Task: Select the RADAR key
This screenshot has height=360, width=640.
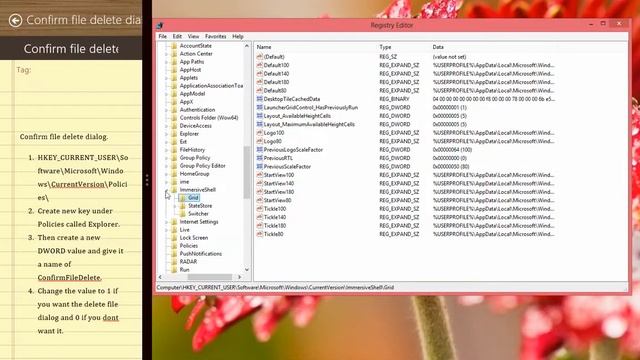Action: tap(188, 262)
